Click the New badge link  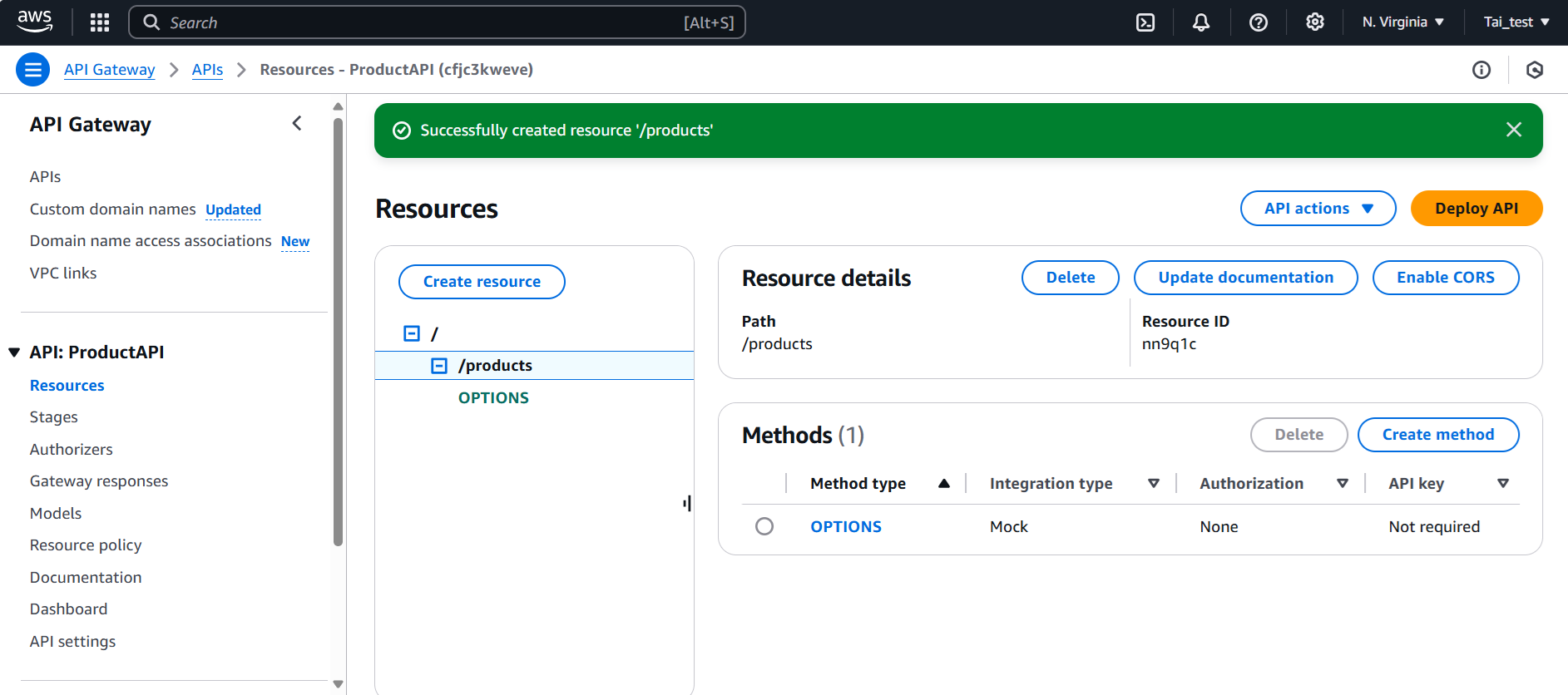coord(295,242)
